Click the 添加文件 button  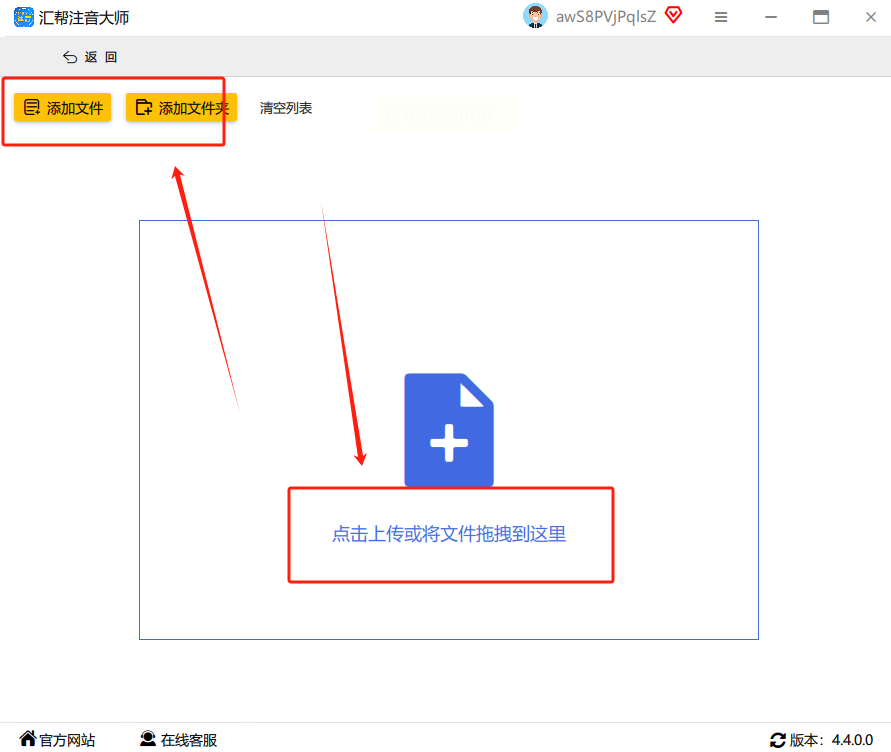click(x=63, y=107)
